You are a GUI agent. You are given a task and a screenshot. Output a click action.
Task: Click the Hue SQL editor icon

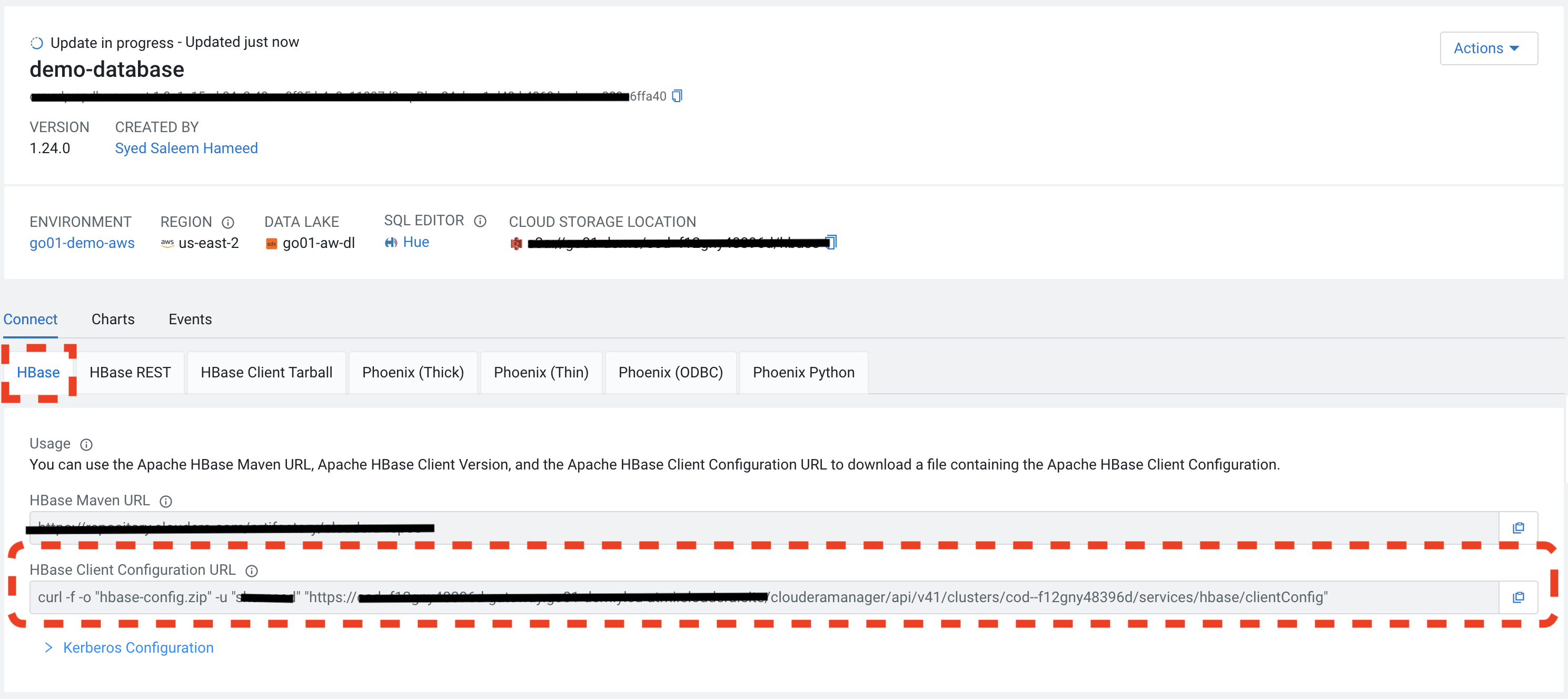coord(391,242)
